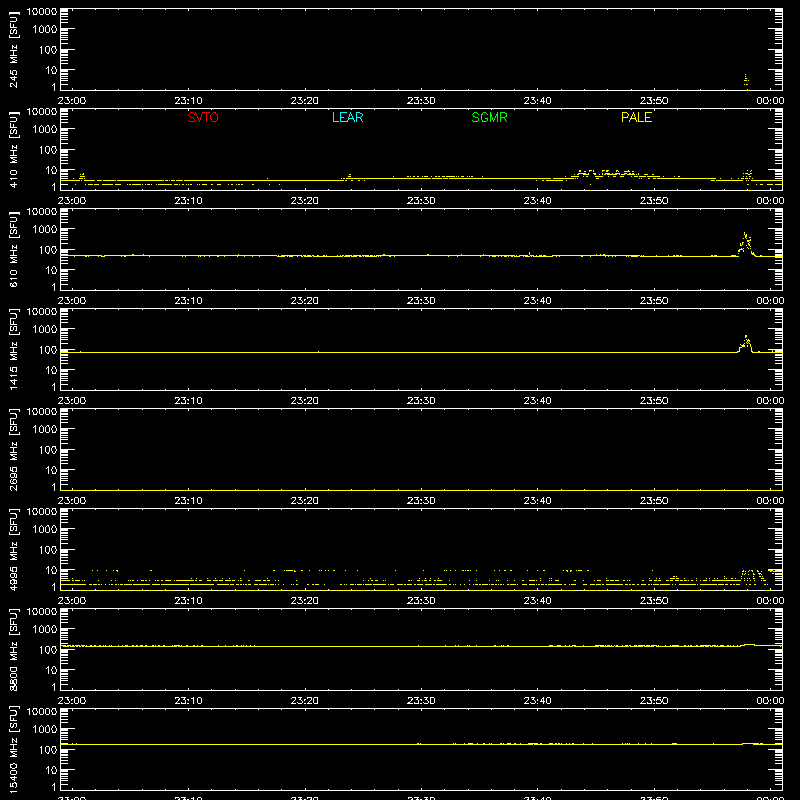Click 00:00 tick label under 4995 MHz plot
The image size is (800, 800).
pyautogui.click(x=770, y=601)
